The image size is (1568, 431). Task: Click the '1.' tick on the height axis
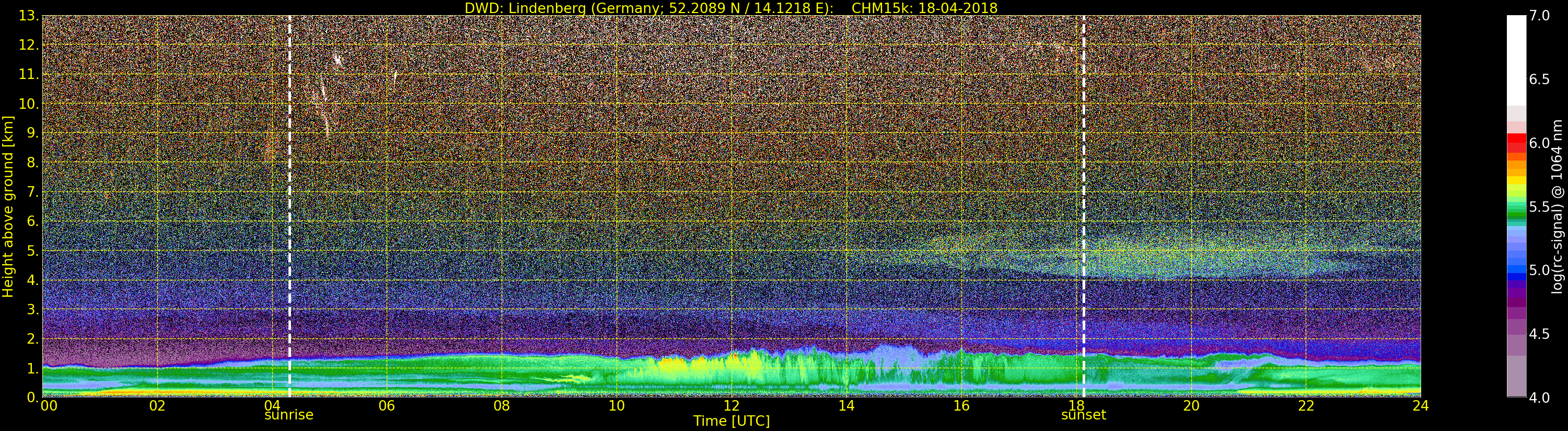pos(32,368)
